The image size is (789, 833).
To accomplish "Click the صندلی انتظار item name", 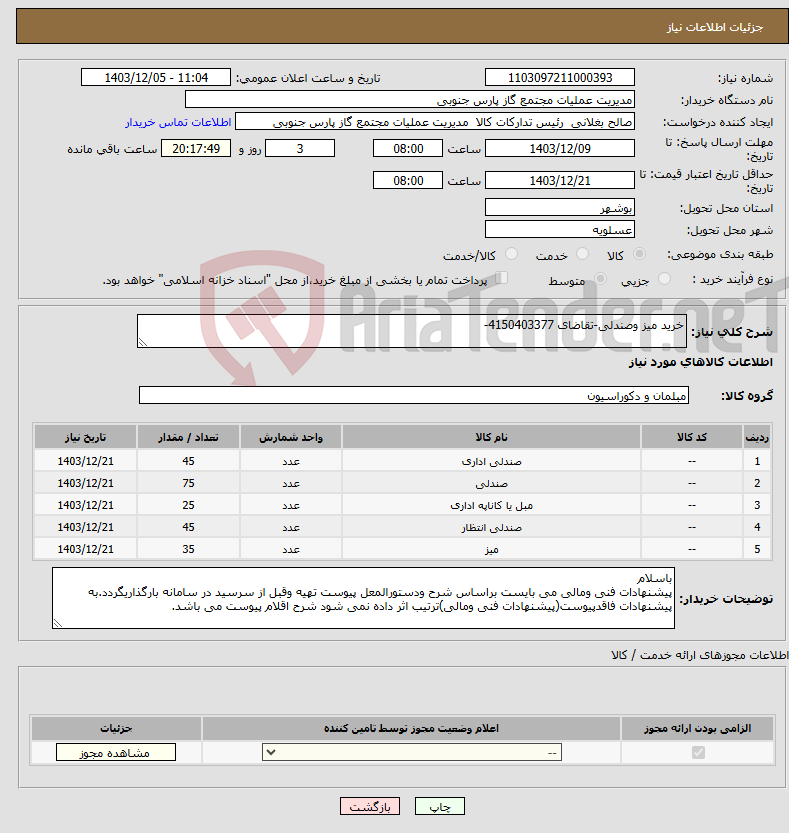I will [491, 528].
